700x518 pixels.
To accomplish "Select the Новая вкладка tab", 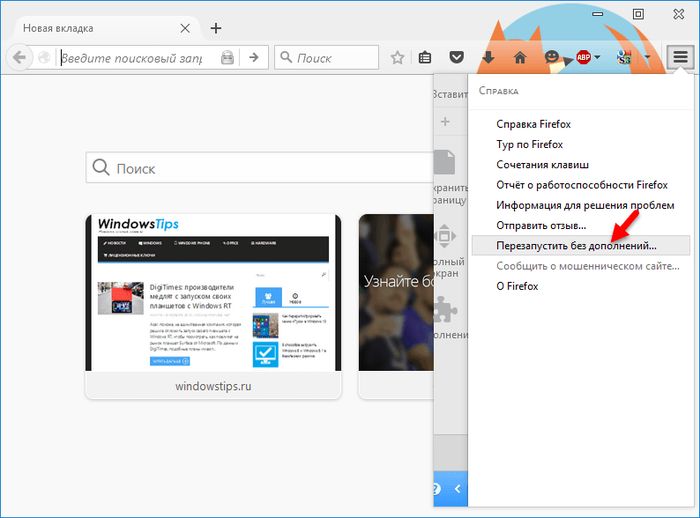I will pos(106,29).
